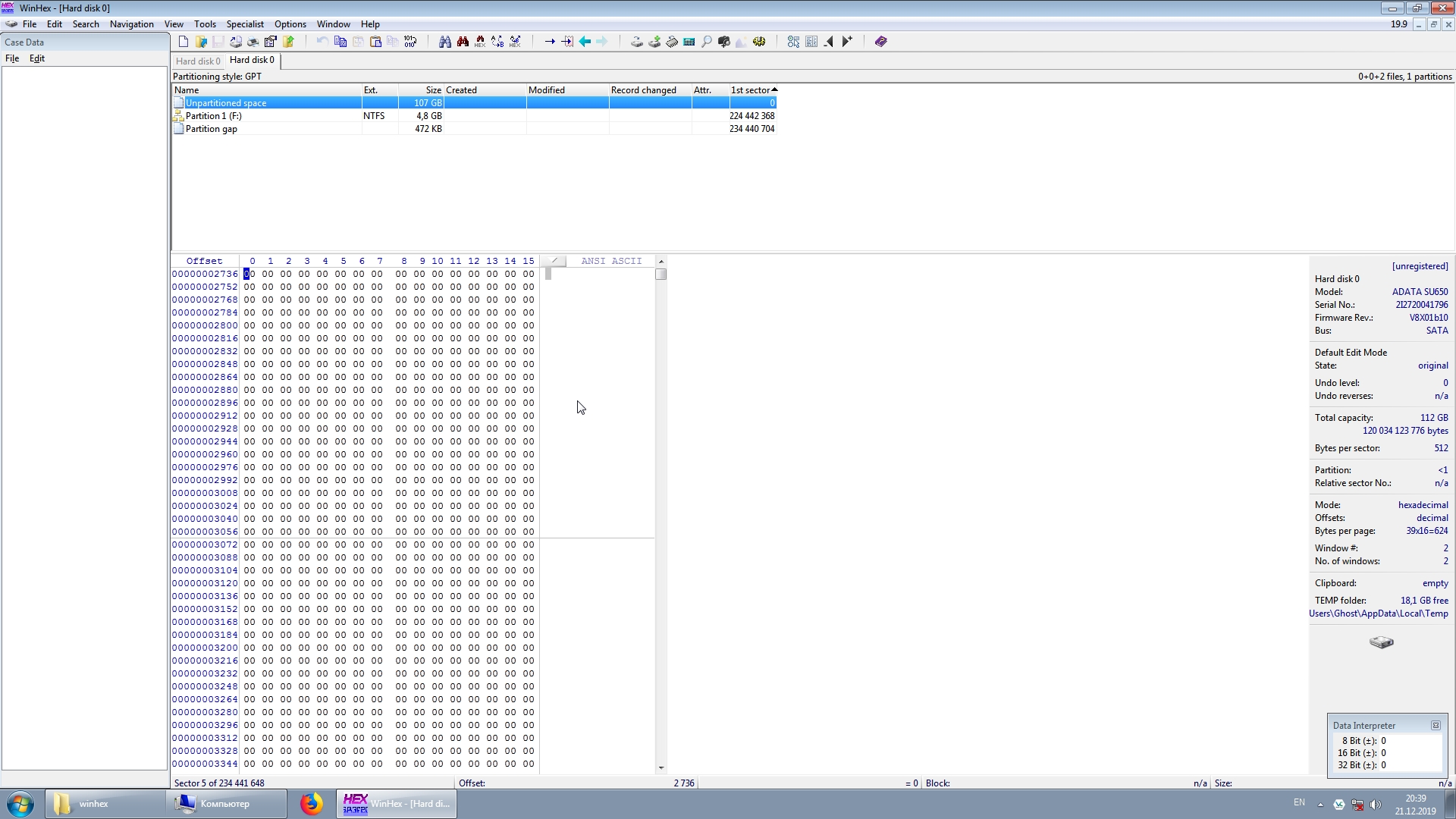Click the Go To Offset arrow icon
This screenshot has height=819, width=1456.
tap(550, 42)
